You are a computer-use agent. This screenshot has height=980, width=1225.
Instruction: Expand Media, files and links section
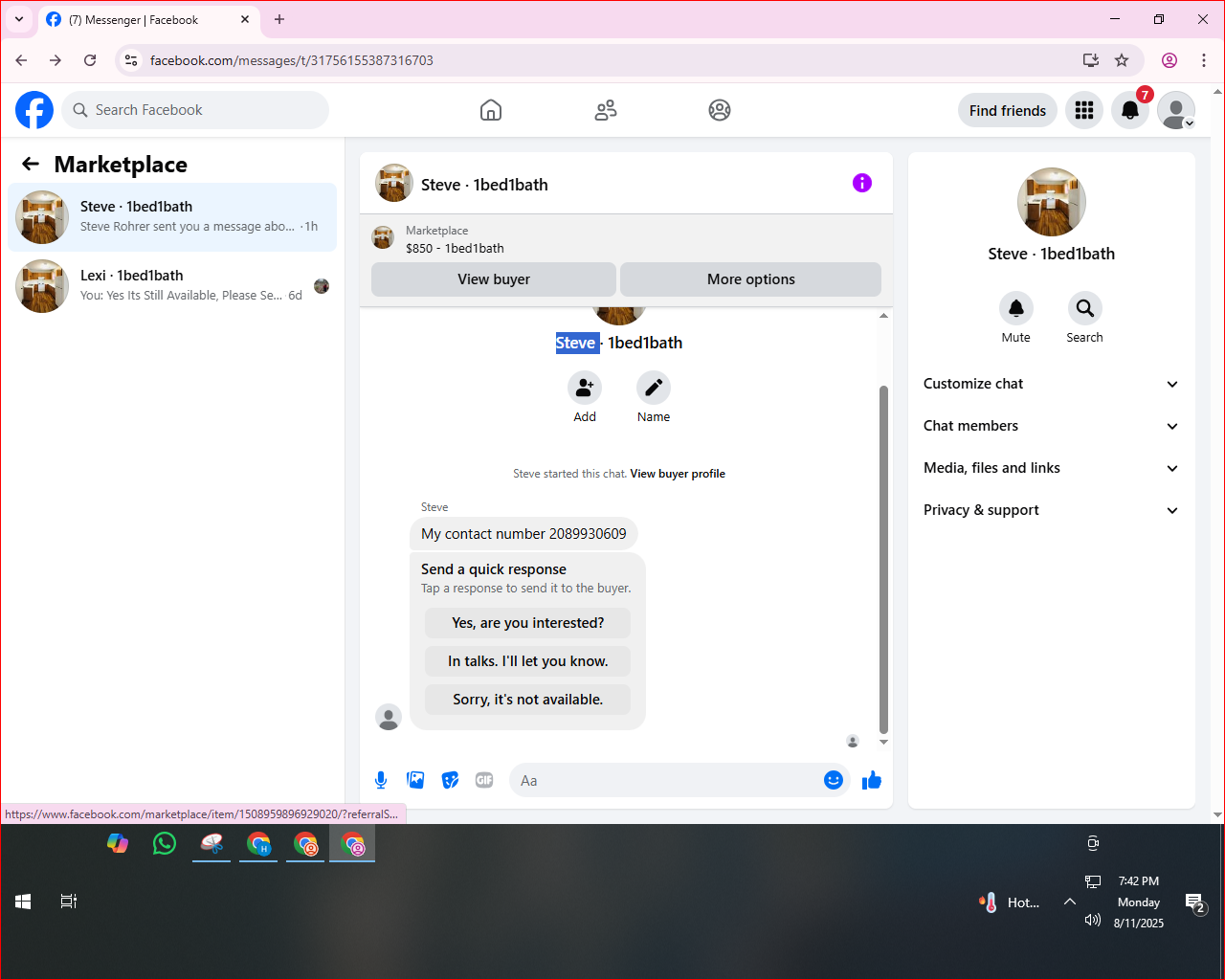[1051, 468]
